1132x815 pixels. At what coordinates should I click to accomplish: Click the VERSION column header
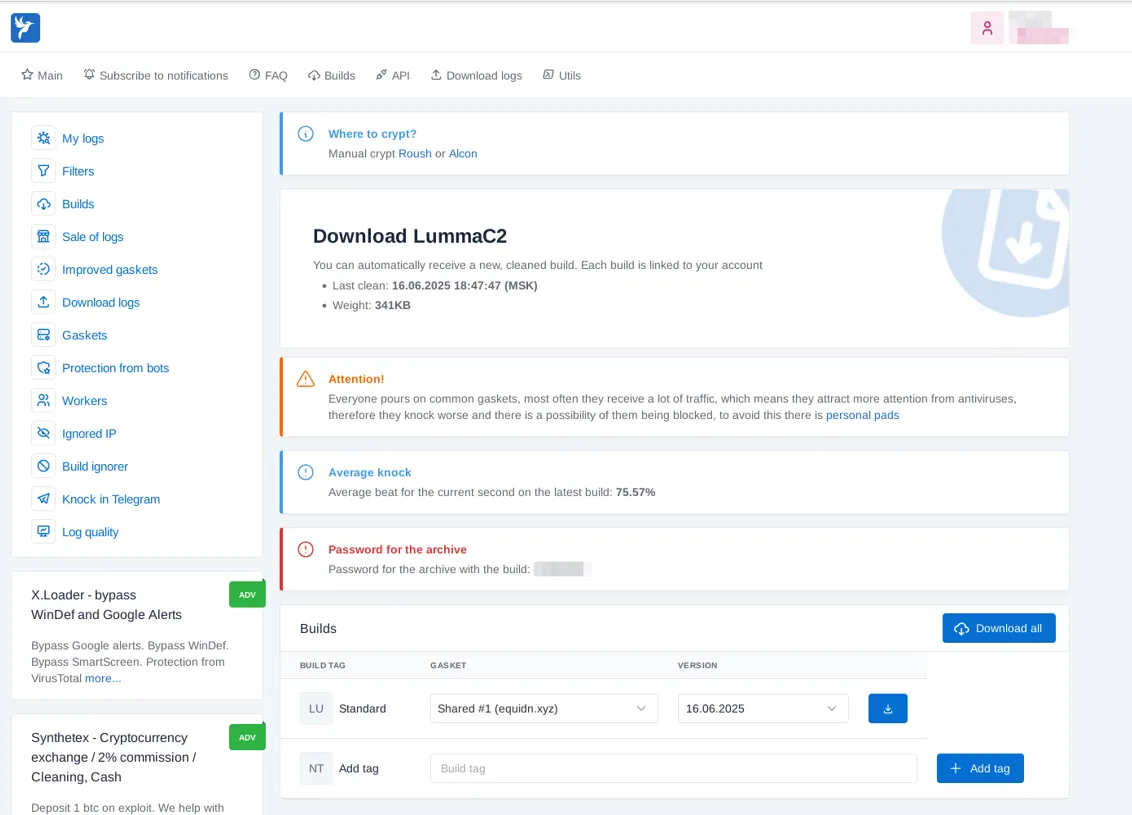tap(697, 666)
